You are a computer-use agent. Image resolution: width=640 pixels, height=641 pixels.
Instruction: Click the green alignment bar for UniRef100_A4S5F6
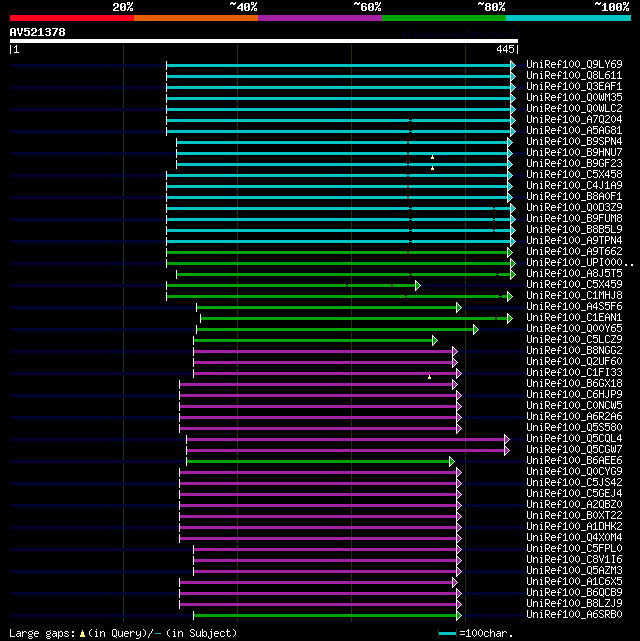327,307
